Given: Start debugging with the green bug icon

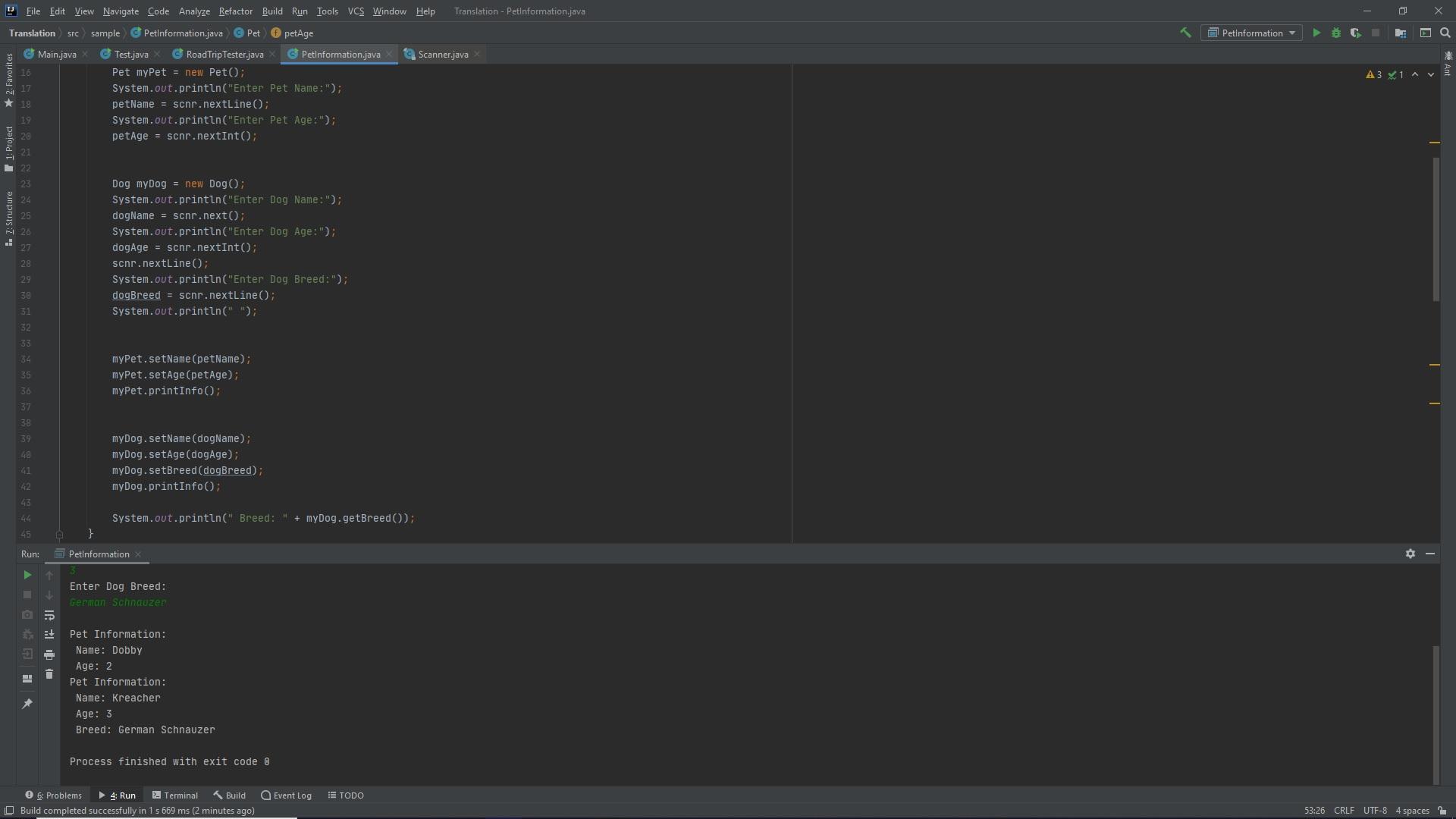Looking at the screenshot, I should tap(1336, 33).
